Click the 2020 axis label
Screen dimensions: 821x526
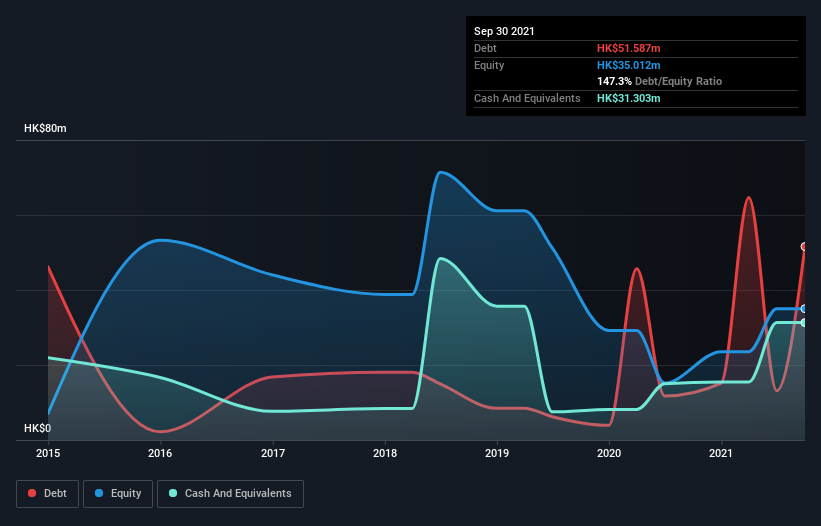tap(609, 453)
